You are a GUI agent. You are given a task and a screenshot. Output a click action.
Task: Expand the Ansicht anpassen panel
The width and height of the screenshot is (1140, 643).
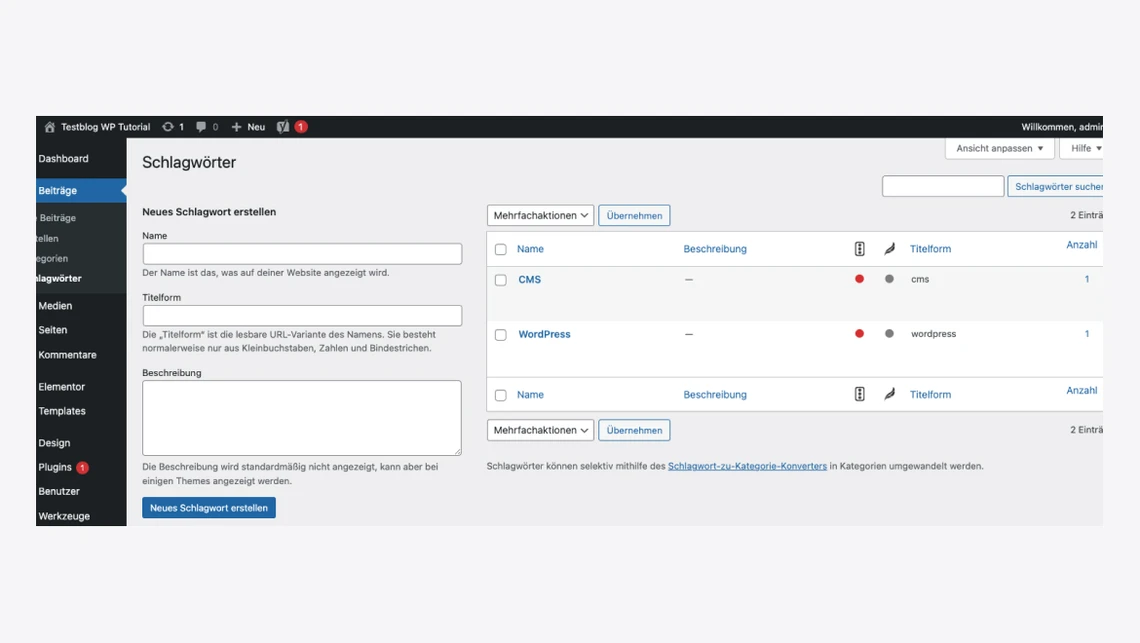(x=999, y=148)
